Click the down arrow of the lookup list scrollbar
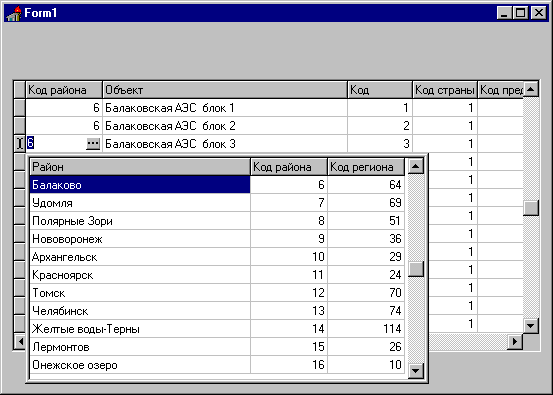Screen dimensions: 553x395 coord(415,370)
